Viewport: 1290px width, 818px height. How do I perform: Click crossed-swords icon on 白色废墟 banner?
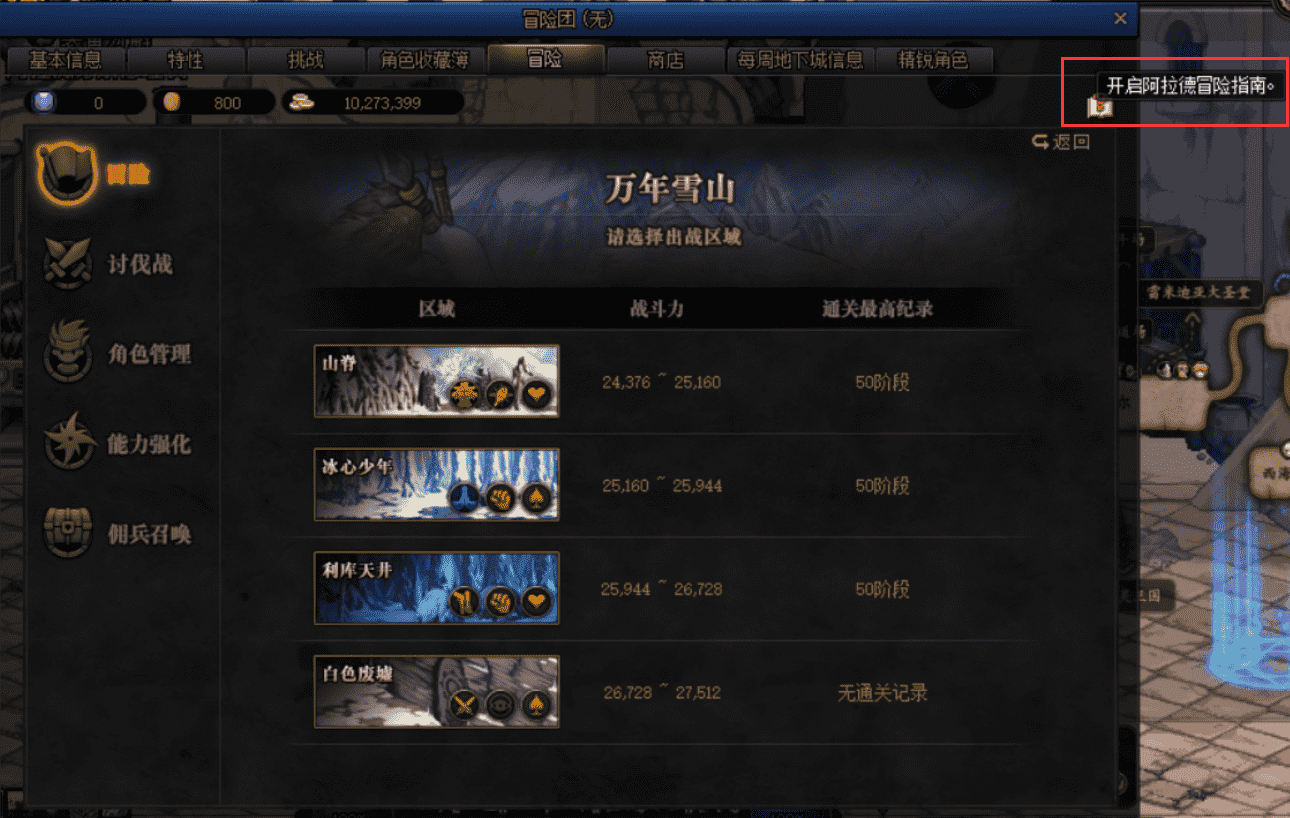pos(464,704)
